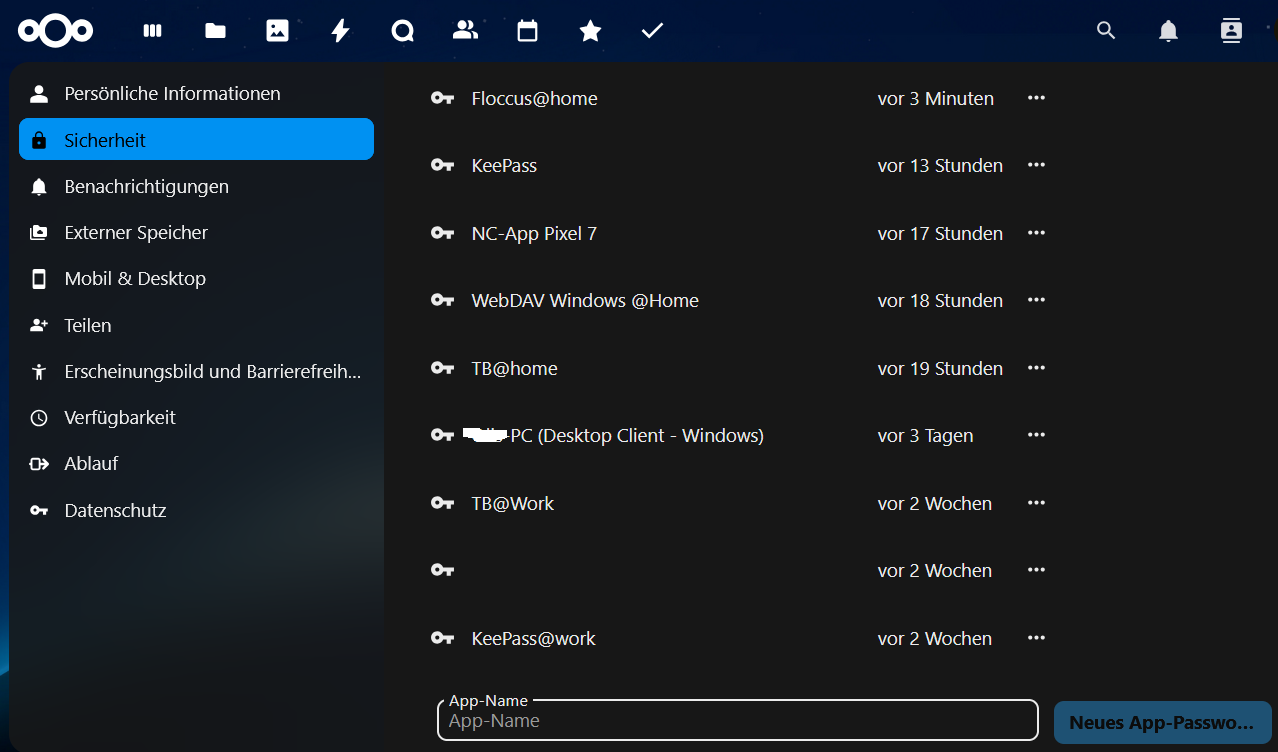Viewport: 1278px width, 752px height.
Task: Open the Files app folder icon
Action: point(215,31)
